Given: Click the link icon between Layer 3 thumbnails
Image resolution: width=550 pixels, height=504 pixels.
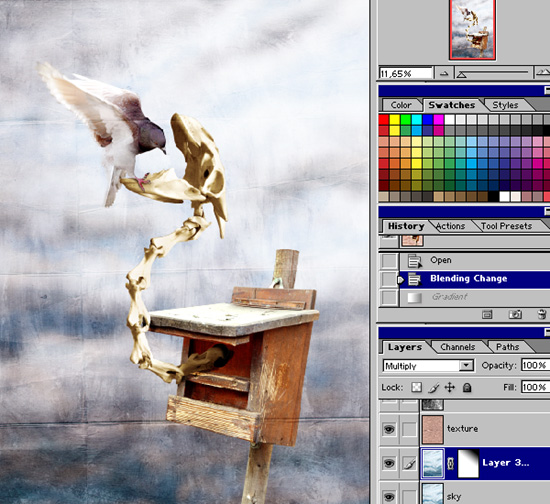Looking at the screenshot, I should [x=451, y=463].
